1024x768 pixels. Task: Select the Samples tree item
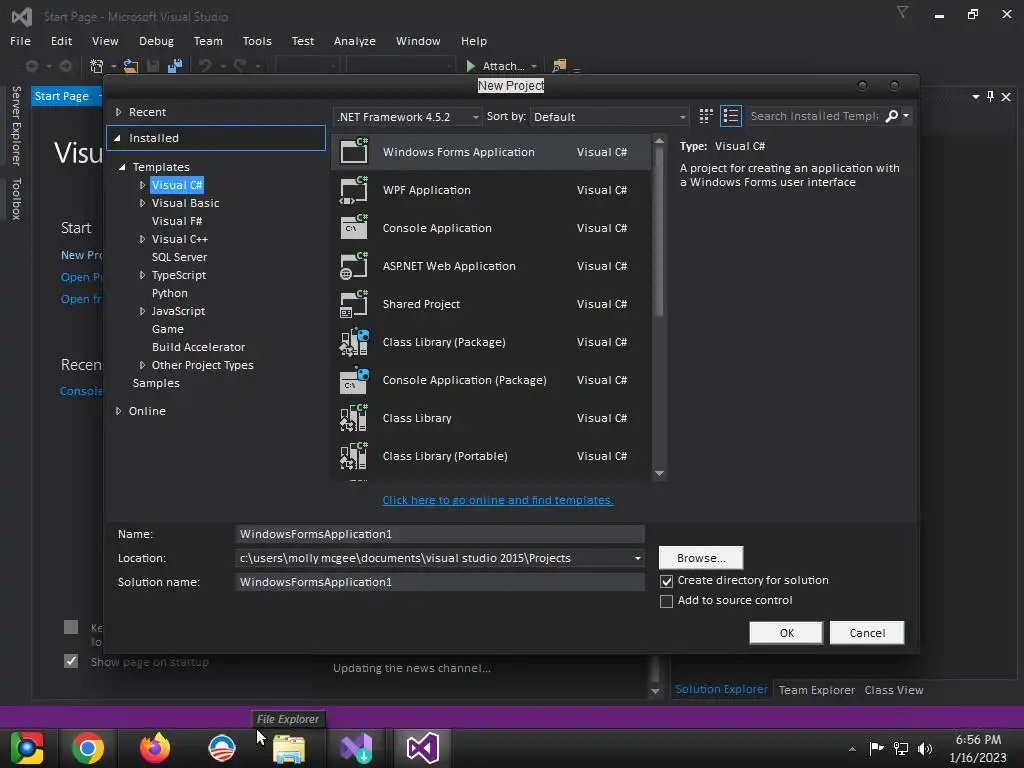click(x=155, y=383)
